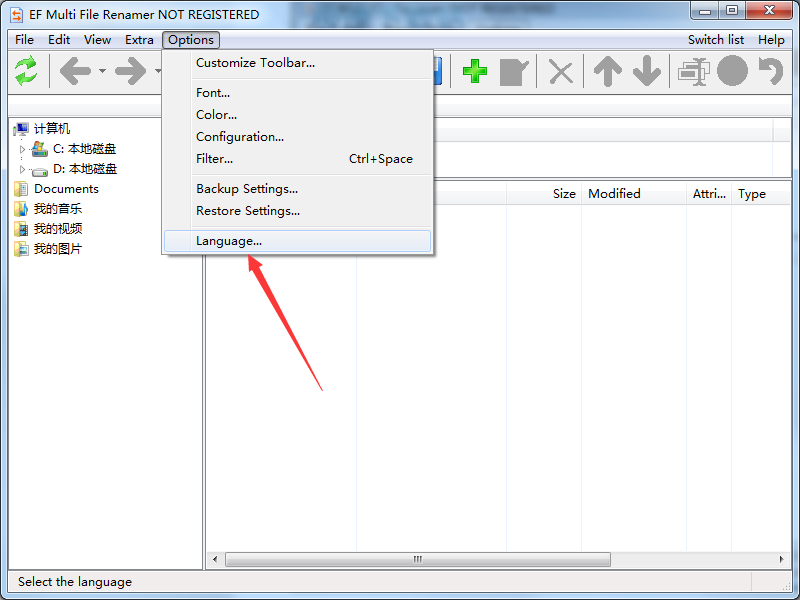Screen dimensions: 800x600
Task: Select Language... from the Options menu
Action: 229,241
